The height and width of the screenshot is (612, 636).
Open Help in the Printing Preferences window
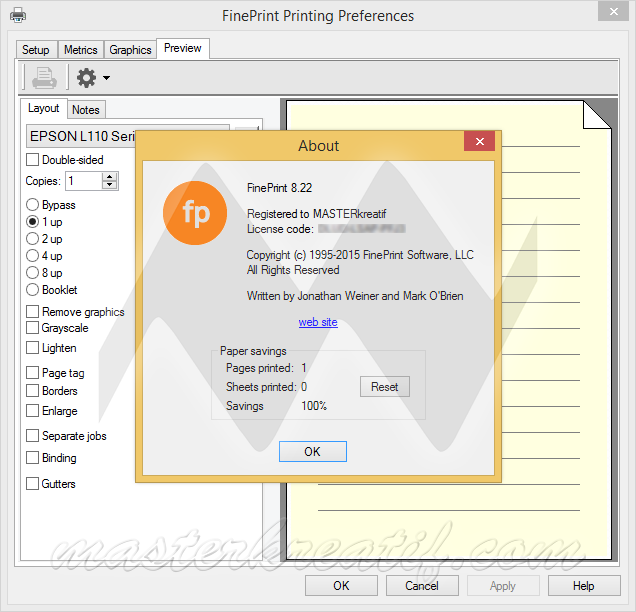click(x=584, y=586)
